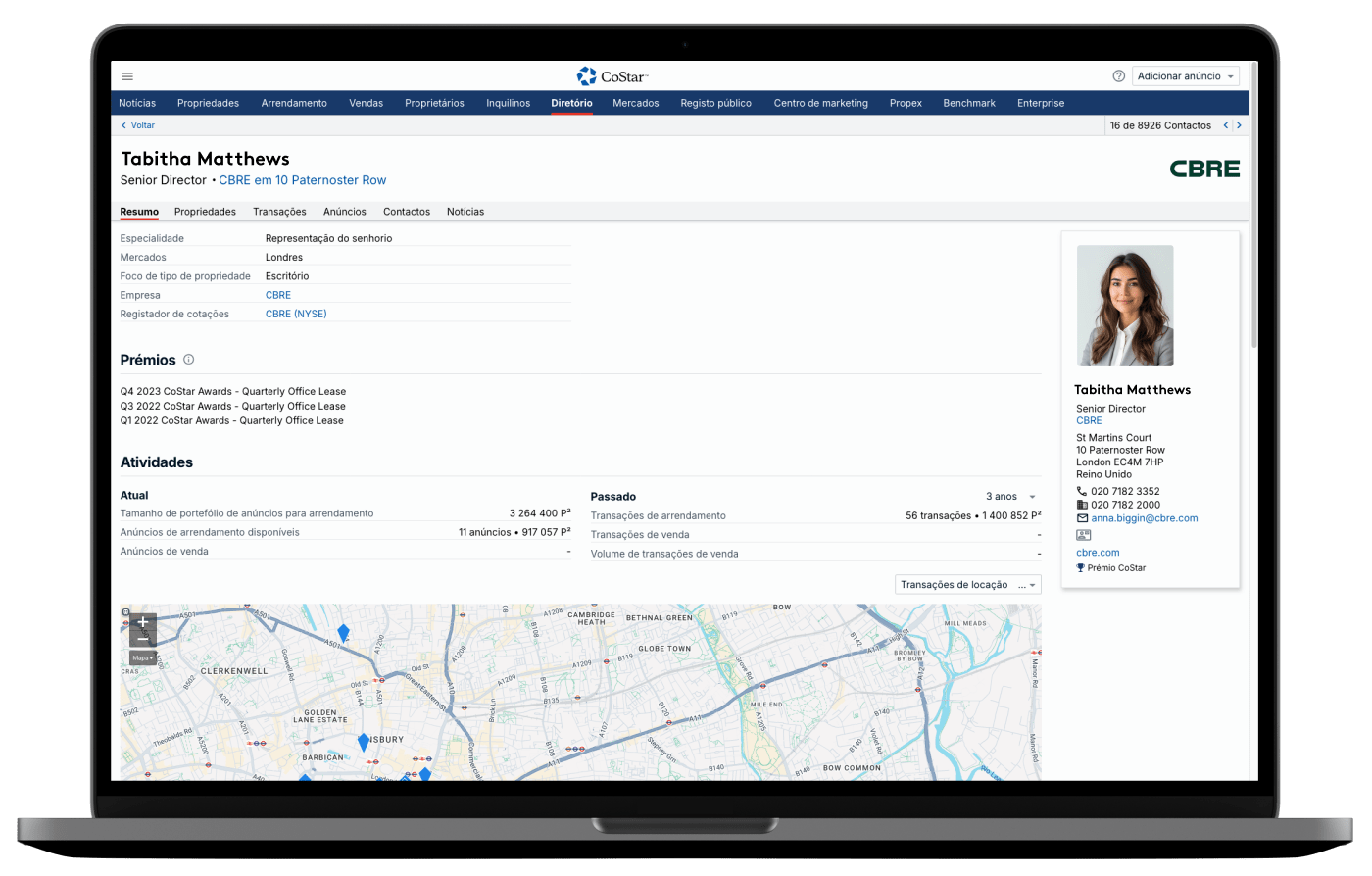Viewport: 1372px width, 876px height.
Task: Switch to the Transações tab
Action: [279, 212]
